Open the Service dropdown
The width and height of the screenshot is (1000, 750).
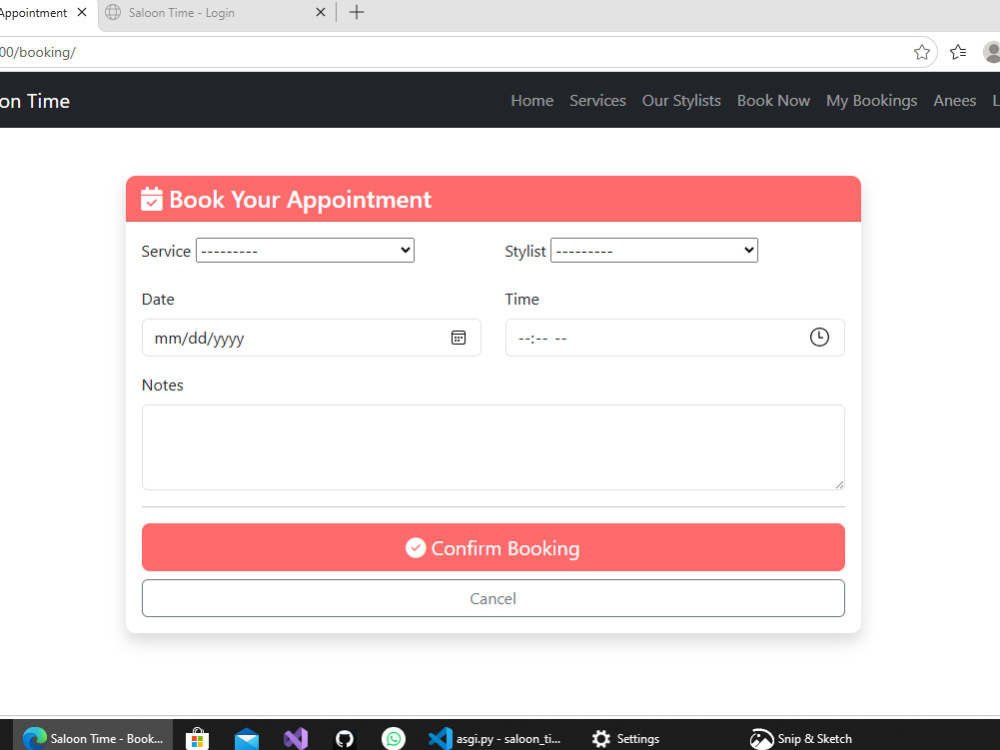coord(305,250)
